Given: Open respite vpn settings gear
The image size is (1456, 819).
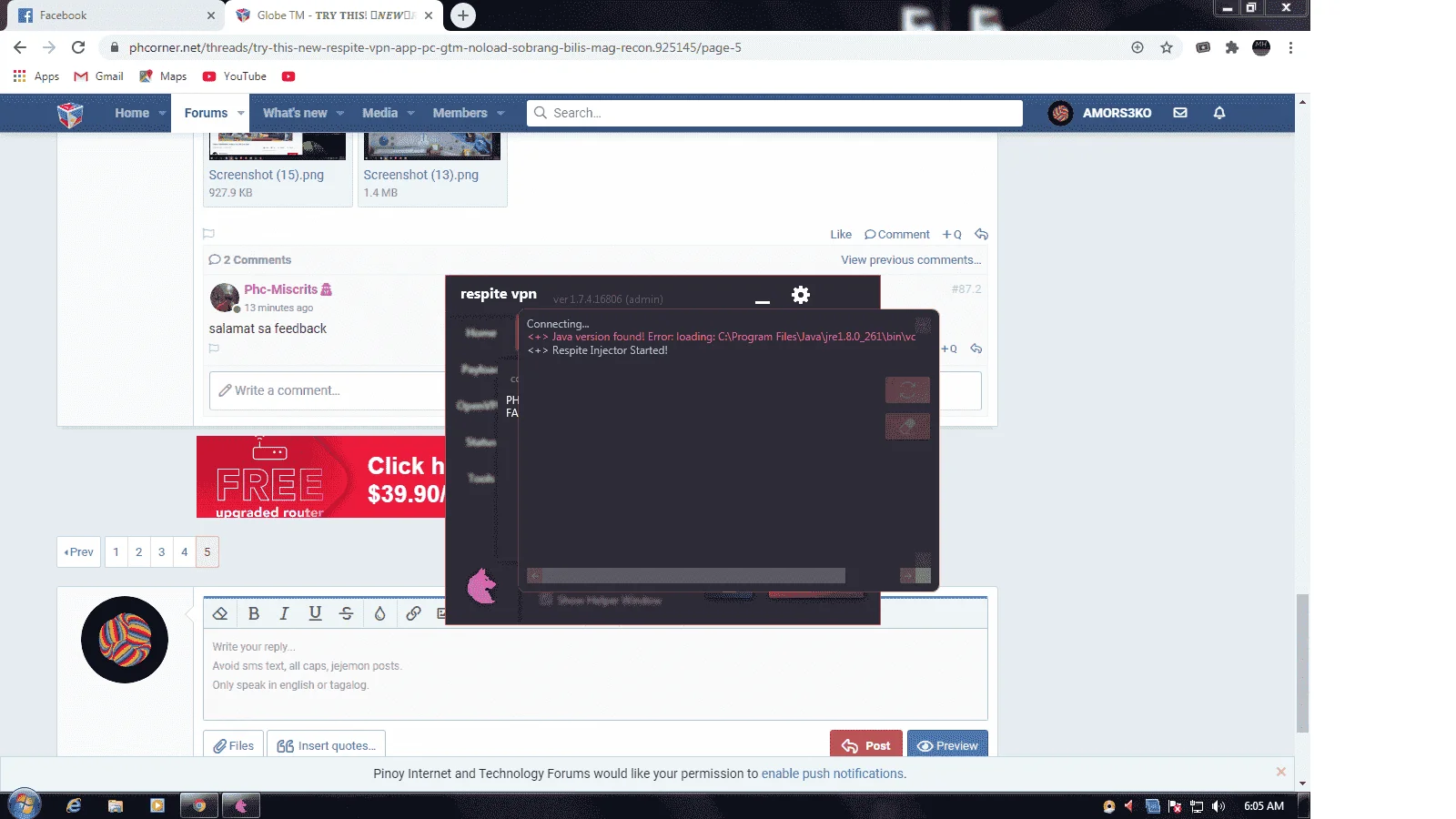Looking at the screenshot, I should [x=801, y=295].
